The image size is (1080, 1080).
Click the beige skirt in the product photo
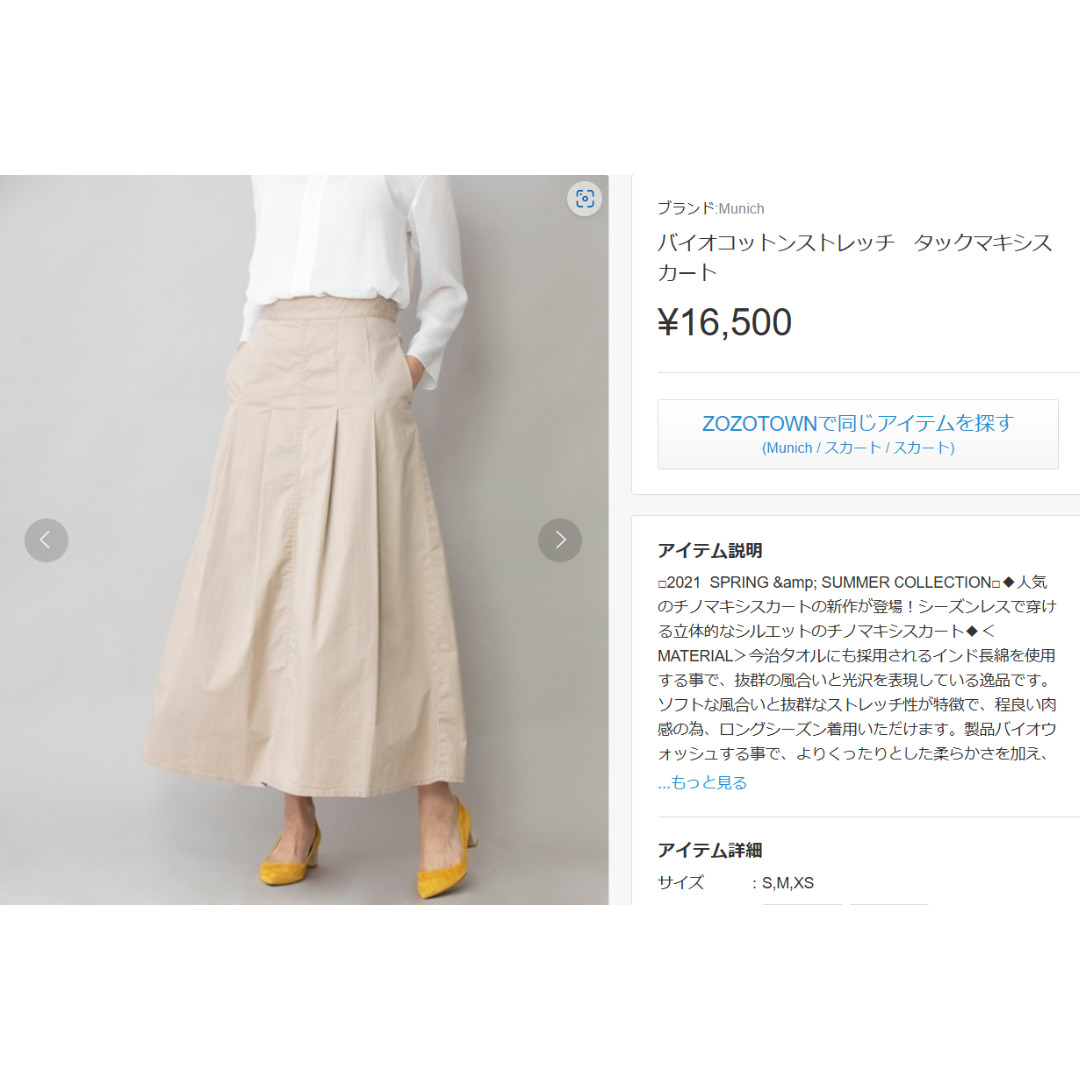point(303,551)
